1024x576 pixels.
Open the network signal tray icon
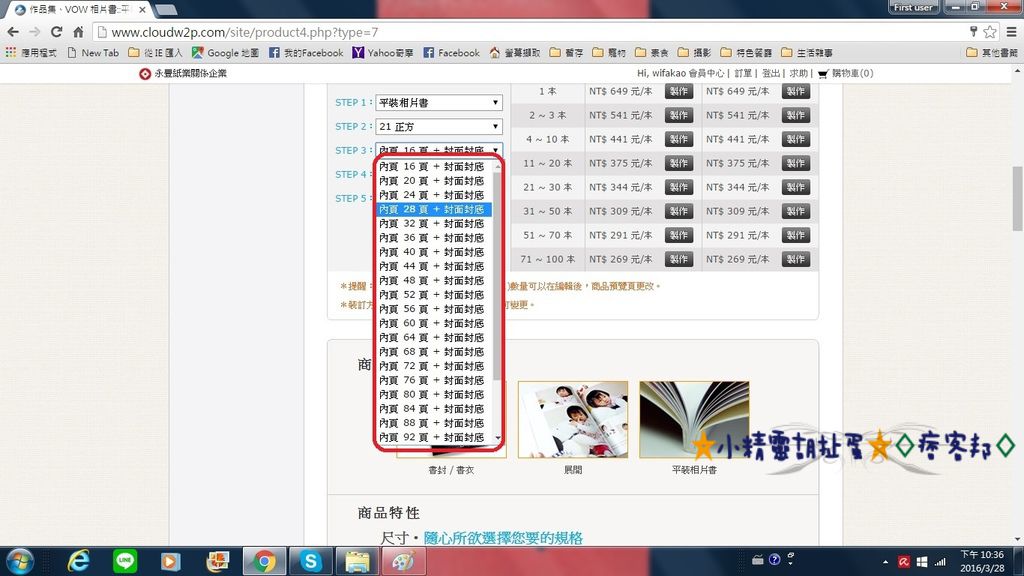(940, 562)
